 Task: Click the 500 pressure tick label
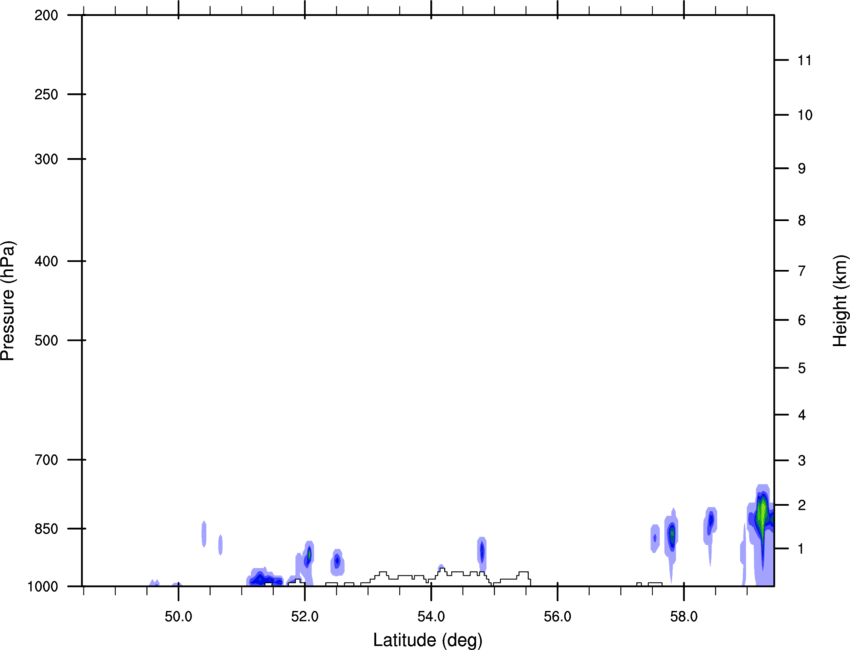click(46, 340)
